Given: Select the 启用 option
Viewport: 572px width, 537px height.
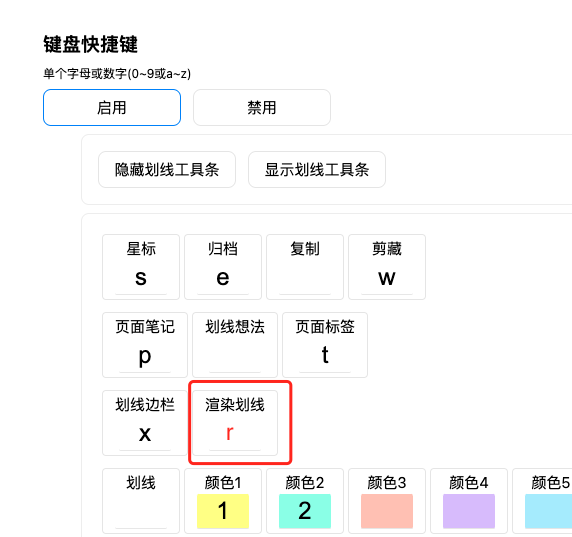Looking at the screenshot, I should [112, 108].
